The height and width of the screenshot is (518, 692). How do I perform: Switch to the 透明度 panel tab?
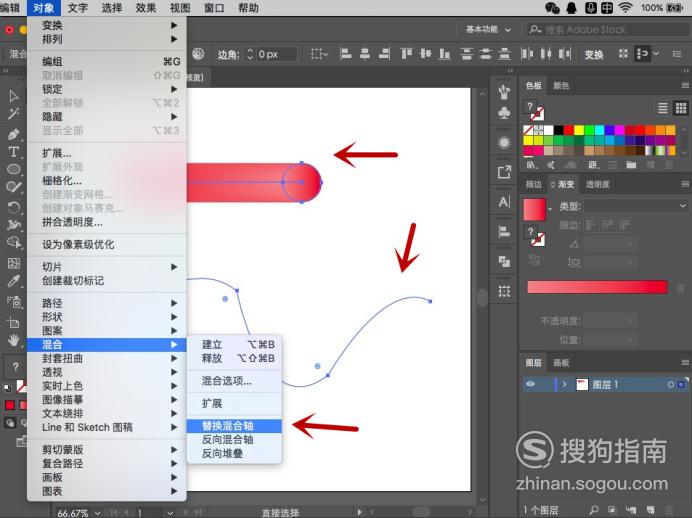[598, 184]
